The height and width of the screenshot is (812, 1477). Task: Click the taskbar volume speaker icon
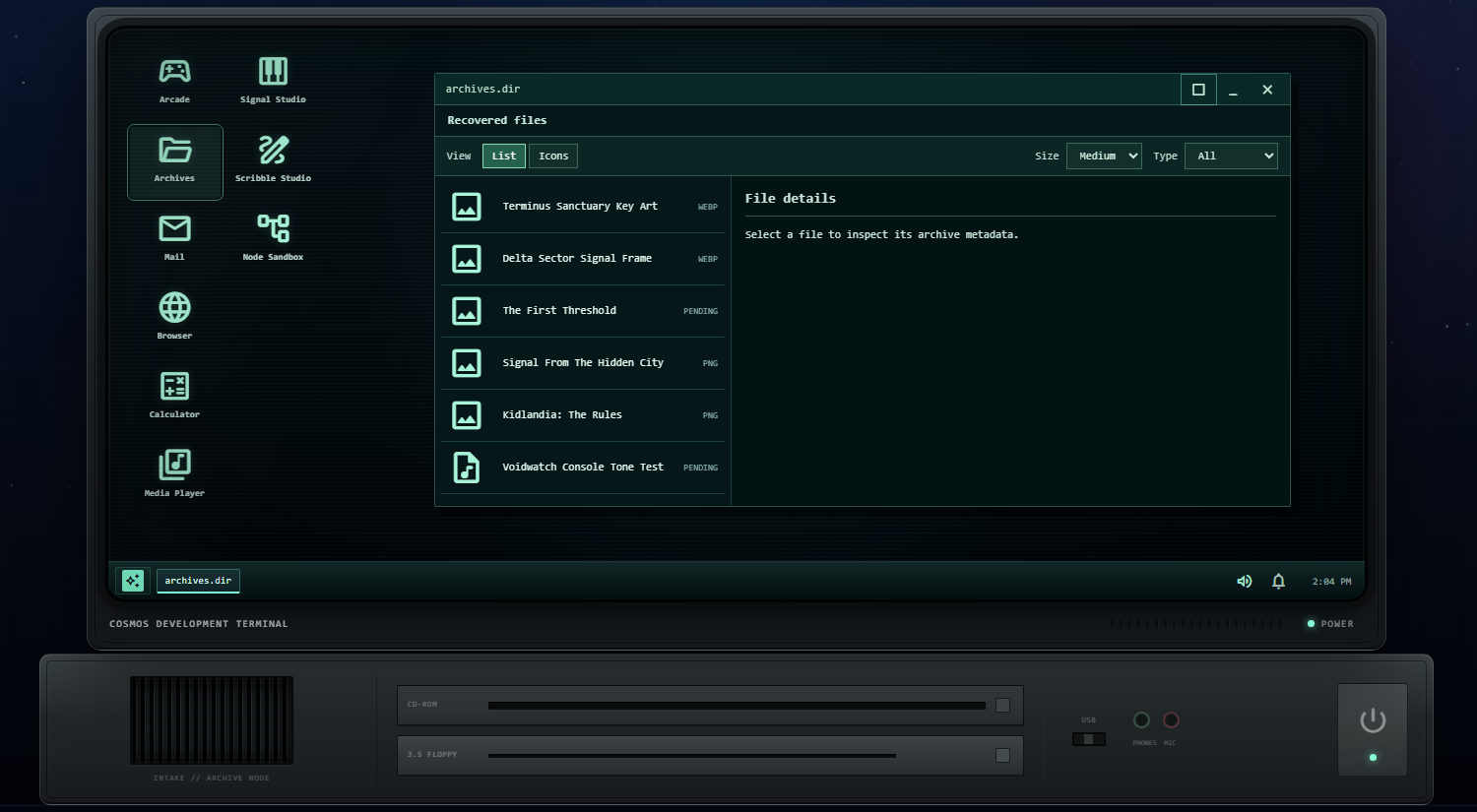[x=1245, y=582]
